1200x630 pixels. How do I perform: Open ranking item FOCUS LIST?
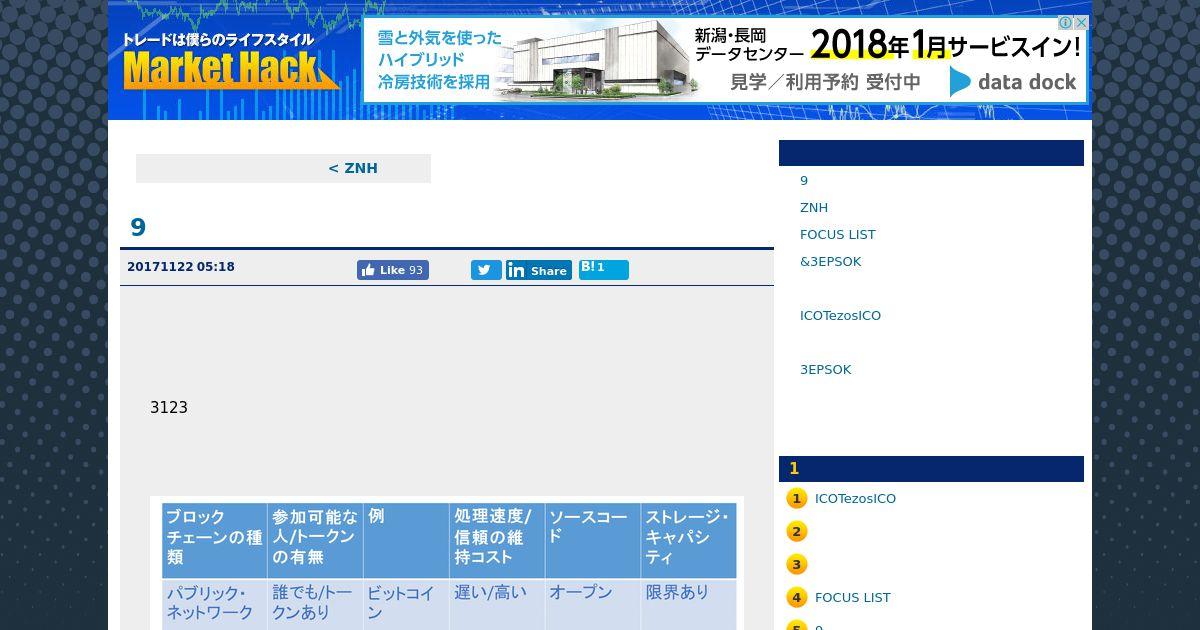click(x=852, y=598)
